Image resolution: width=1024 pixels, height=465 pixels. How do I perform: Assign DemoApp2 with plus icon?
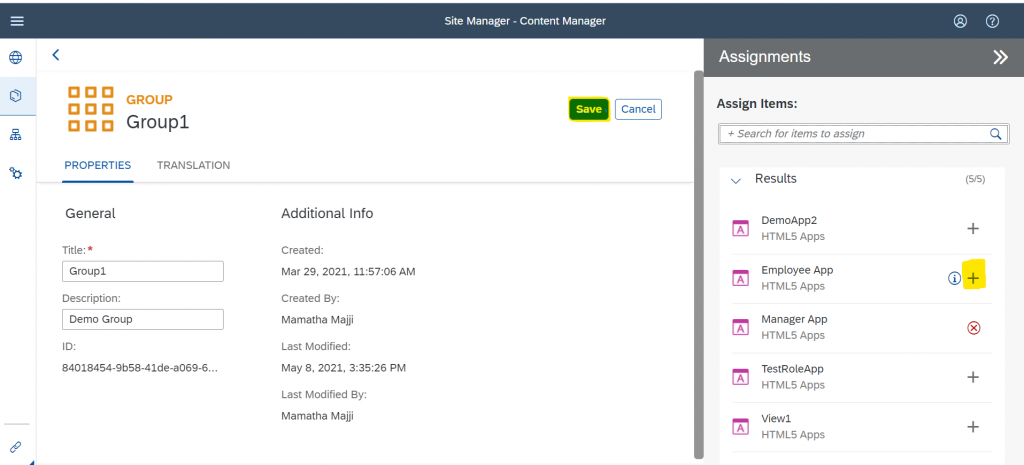pyautogui.click(x=972, y=229)
